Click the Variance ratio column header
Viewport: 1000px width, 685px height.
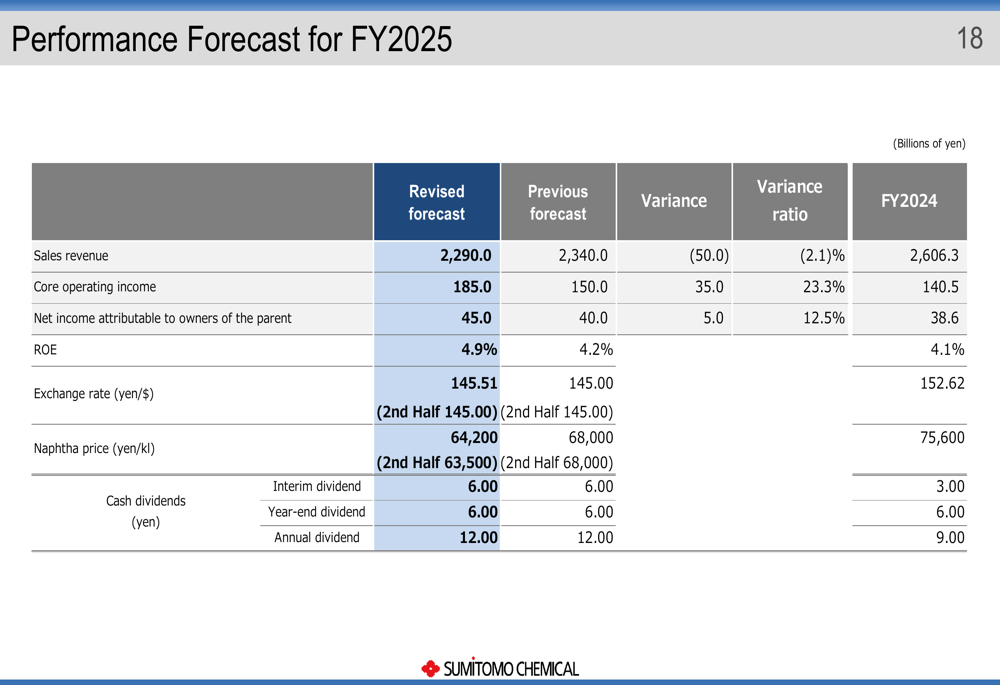click(x=789, y=201)
